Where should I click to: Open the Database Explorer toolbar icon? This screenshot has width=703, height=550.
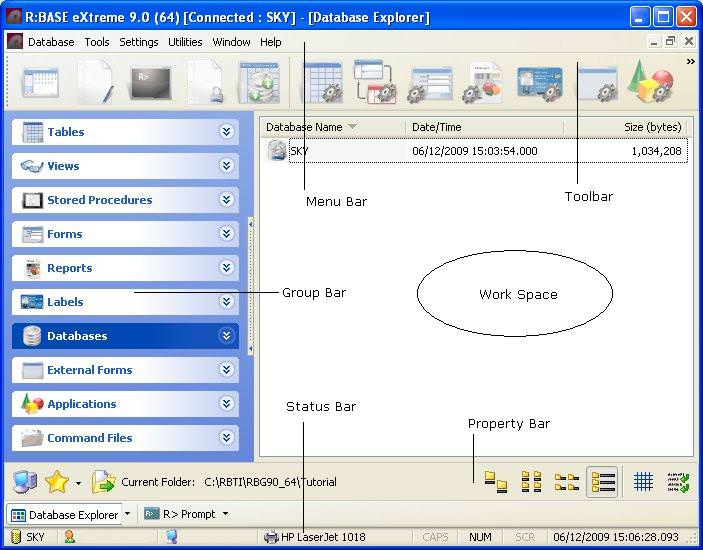[40, 83]
